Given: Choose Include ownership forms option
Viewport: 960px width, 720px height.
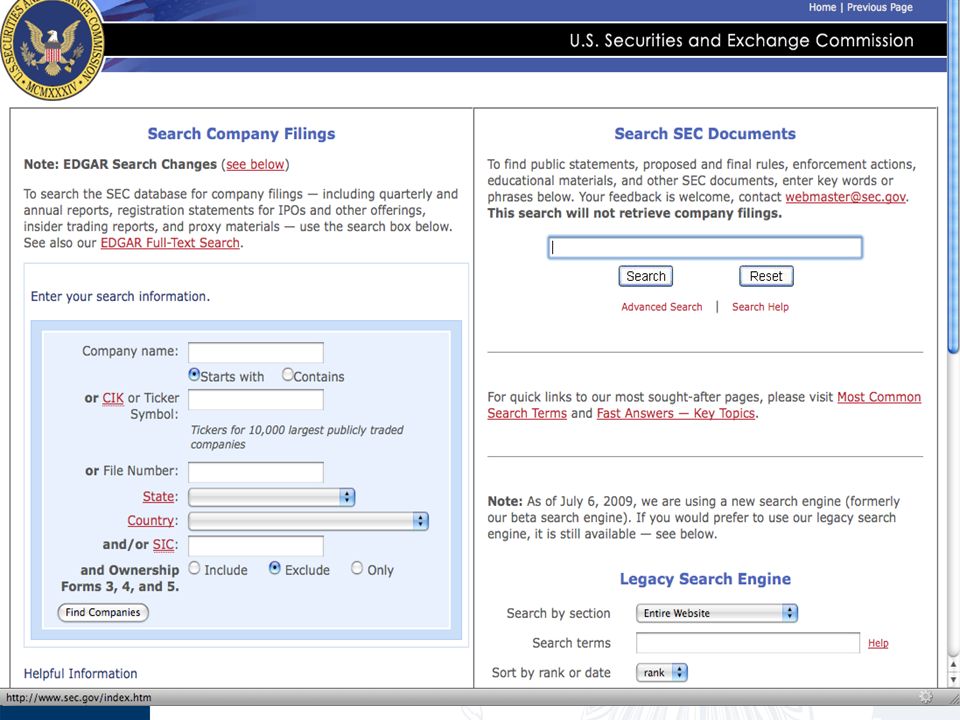Looking at the screenshot, I should tap(194, 568).
